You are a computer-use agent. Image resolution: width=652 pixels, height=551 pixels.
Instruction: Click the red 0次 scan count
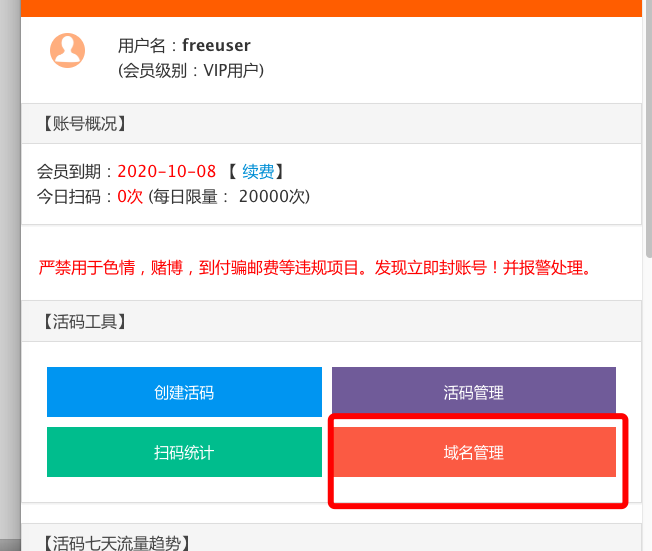pos(130,196)
